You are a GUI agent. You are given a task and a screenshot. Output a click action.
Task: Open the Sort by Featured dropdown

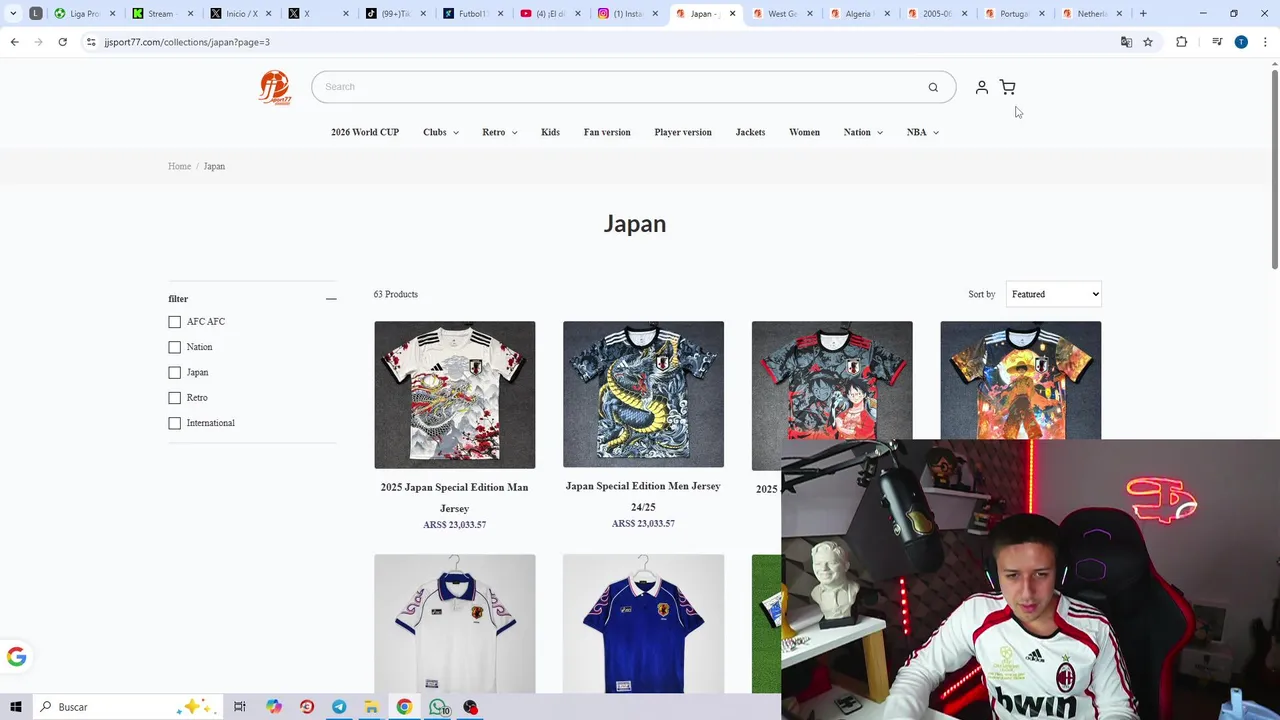(1053, 294)
